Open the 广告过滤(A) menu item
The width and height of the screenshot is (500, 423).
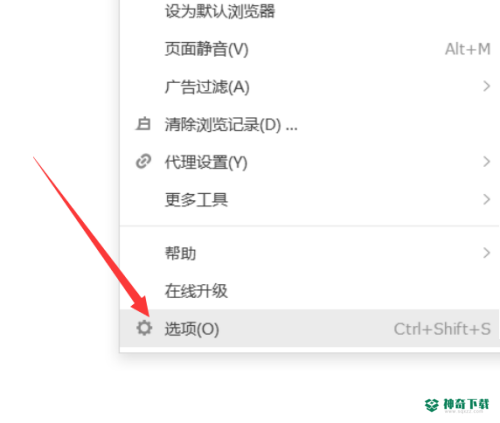310,87
